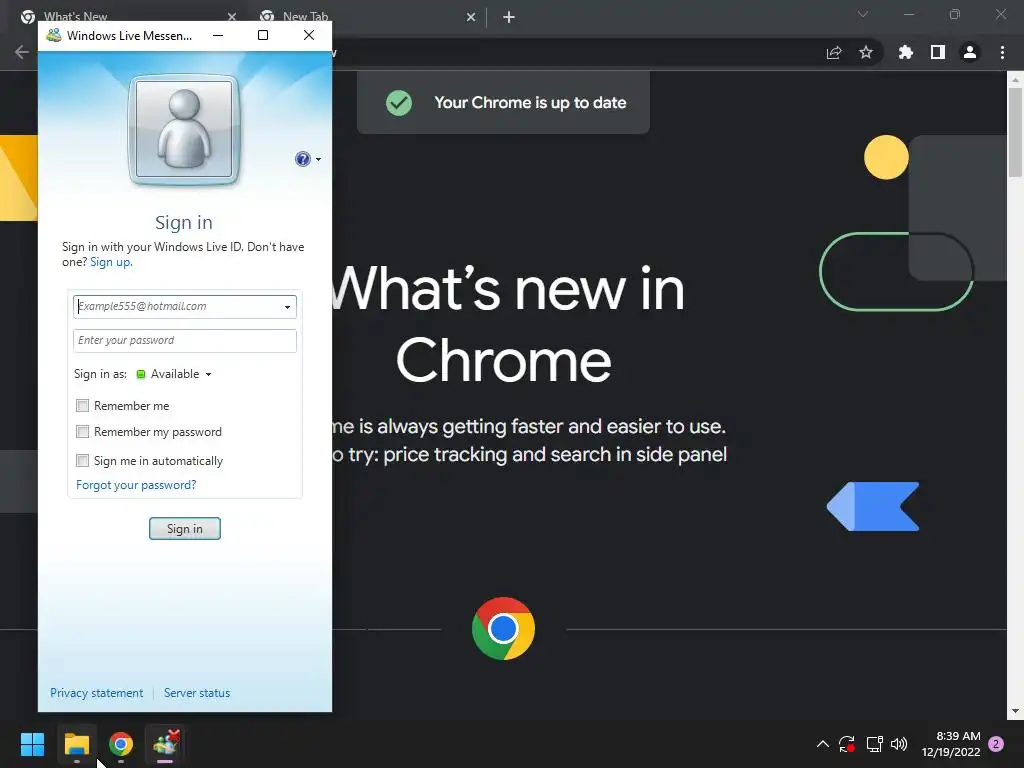Open Chrome Extensions puzzle icon

(x=905, y=52)
